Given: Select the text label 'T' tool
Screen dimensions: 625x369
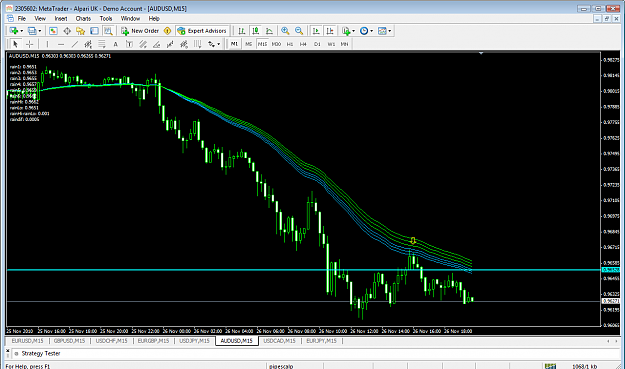Looking at the screenshot, I should [x=129, y=44].
